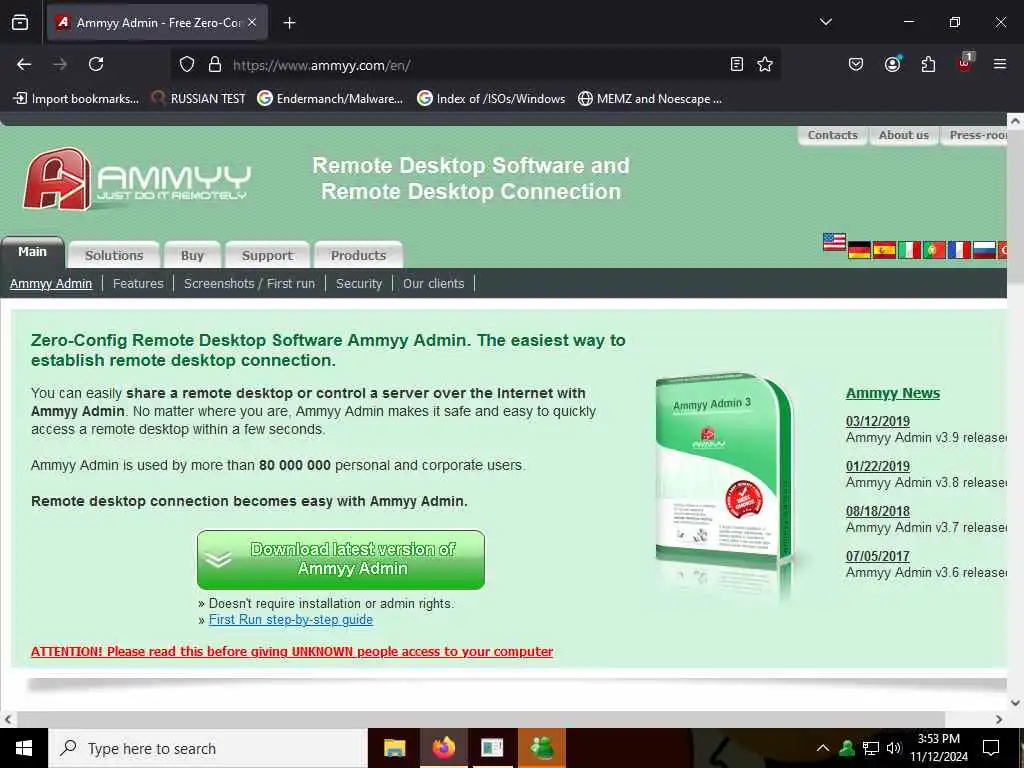Screen dimensions: 1024x768
Task: Save page to Pocket
Action: tap(856, 64)
